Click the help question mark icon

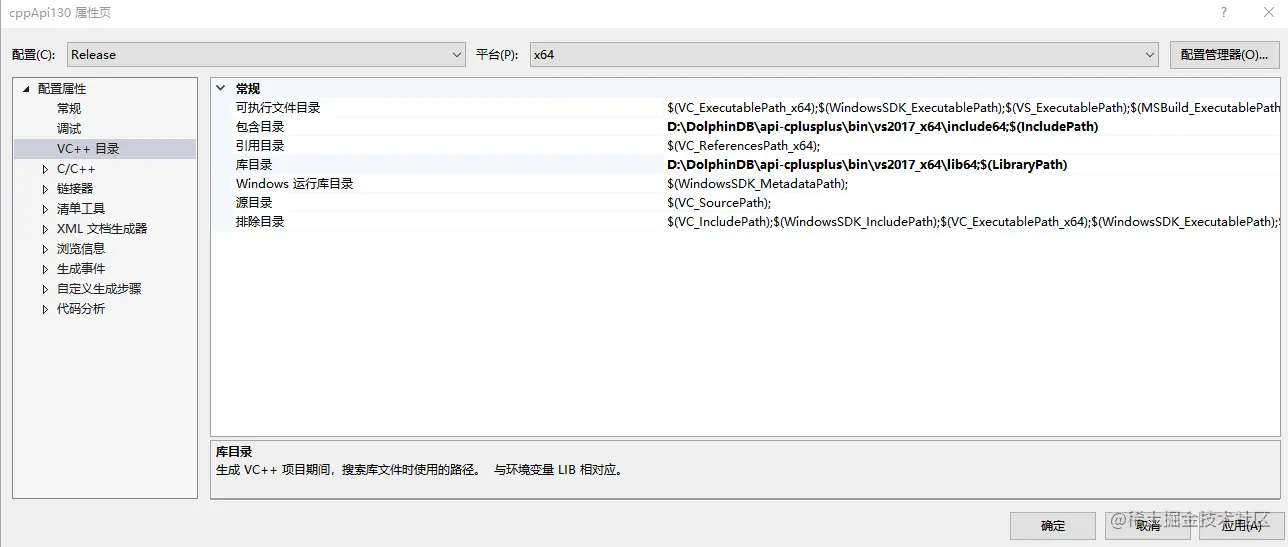[1223, 12]
